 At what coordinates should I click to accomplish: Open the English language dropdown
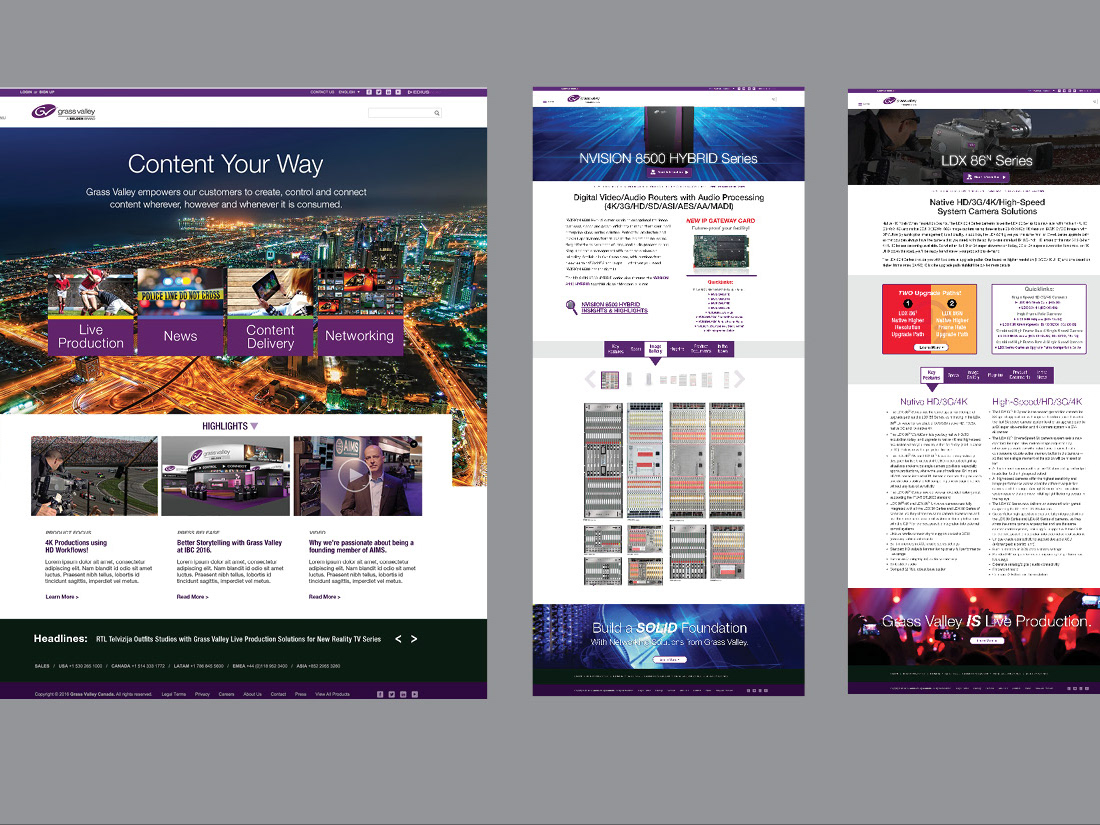(x=349, y=92)
